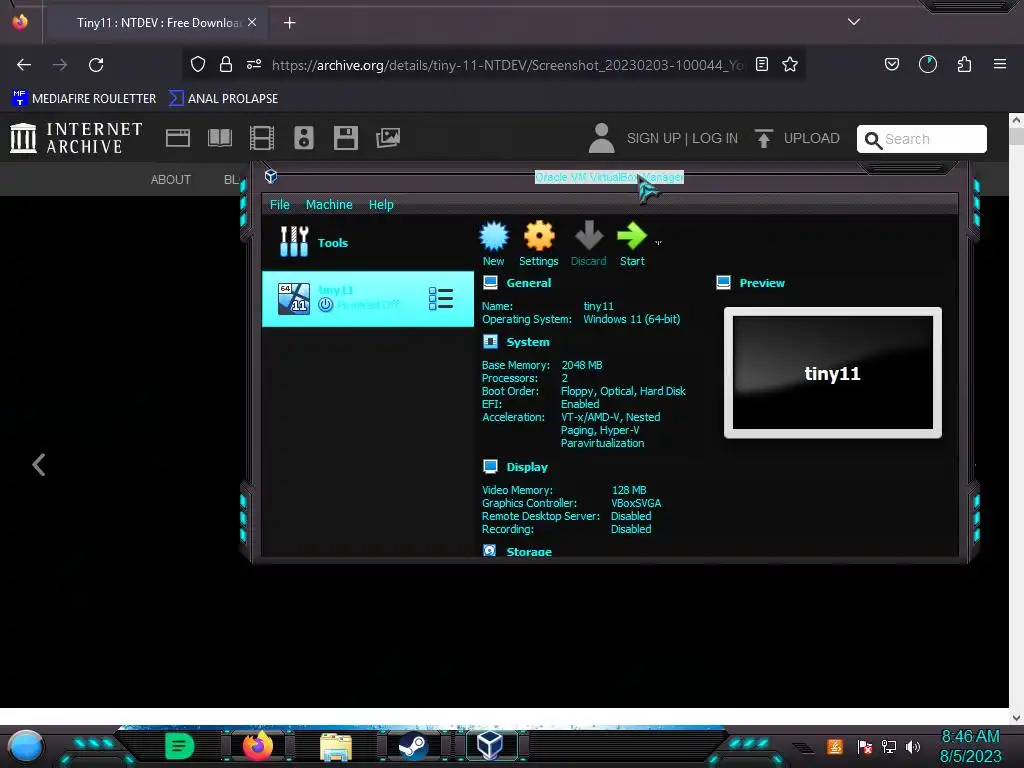
Task: Open Internet Archive audio speaker icon
Action: tap(304, 138)
